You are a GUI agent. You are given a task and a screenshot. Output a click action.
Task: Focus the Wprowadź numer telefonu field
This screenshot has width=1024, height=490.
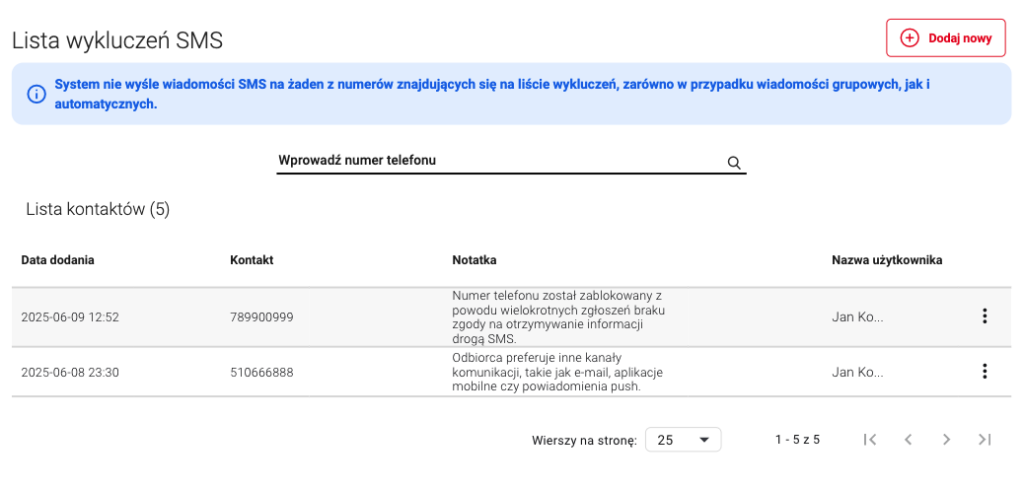(511, 161)
